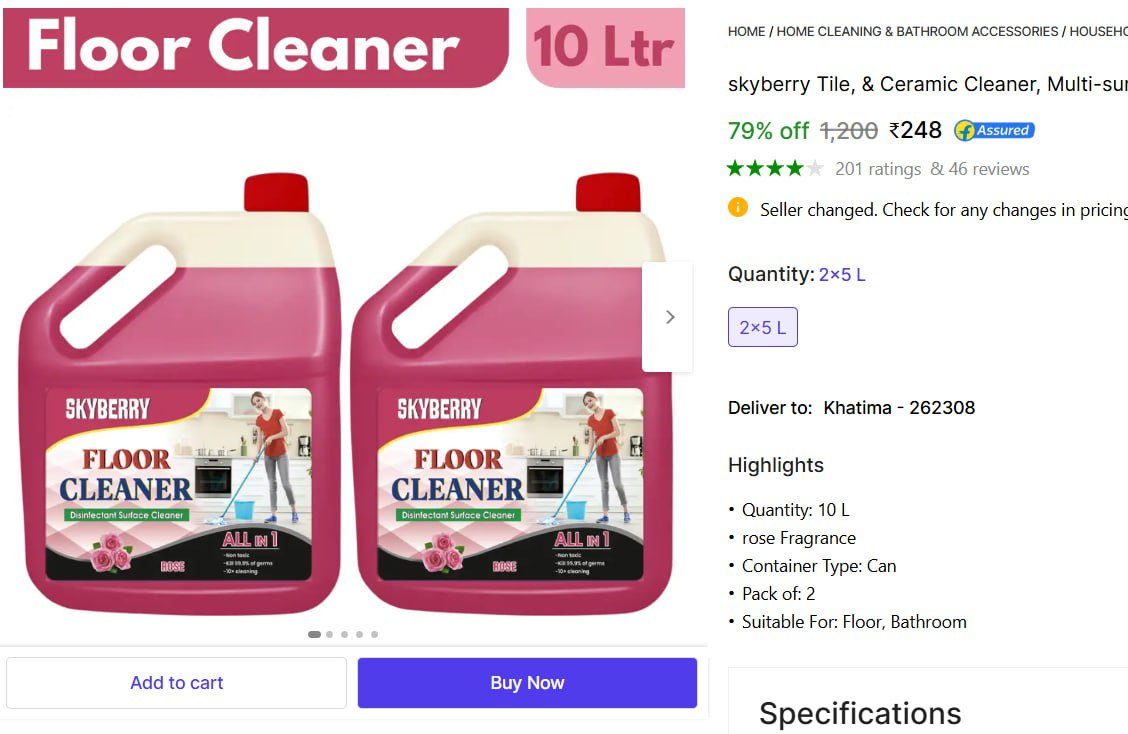Select the second carousel indicator dot
This screenshot has height=734, width=1128.
[329, 634]
